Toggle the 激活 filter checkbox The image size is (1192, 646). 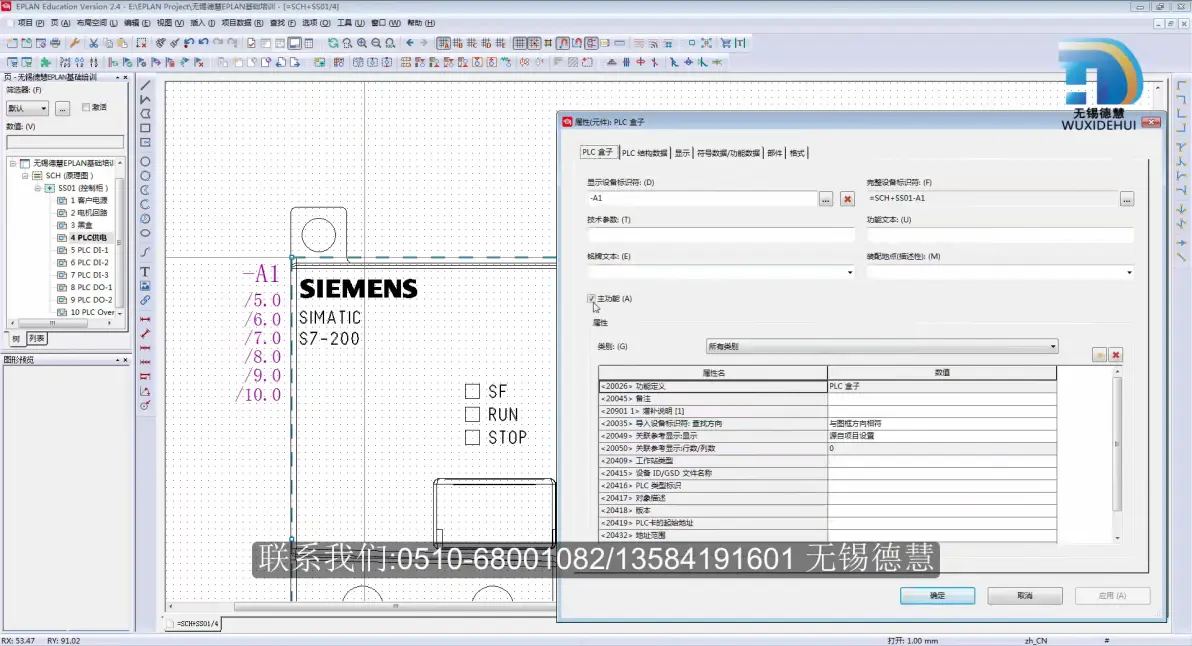point(86,107)
